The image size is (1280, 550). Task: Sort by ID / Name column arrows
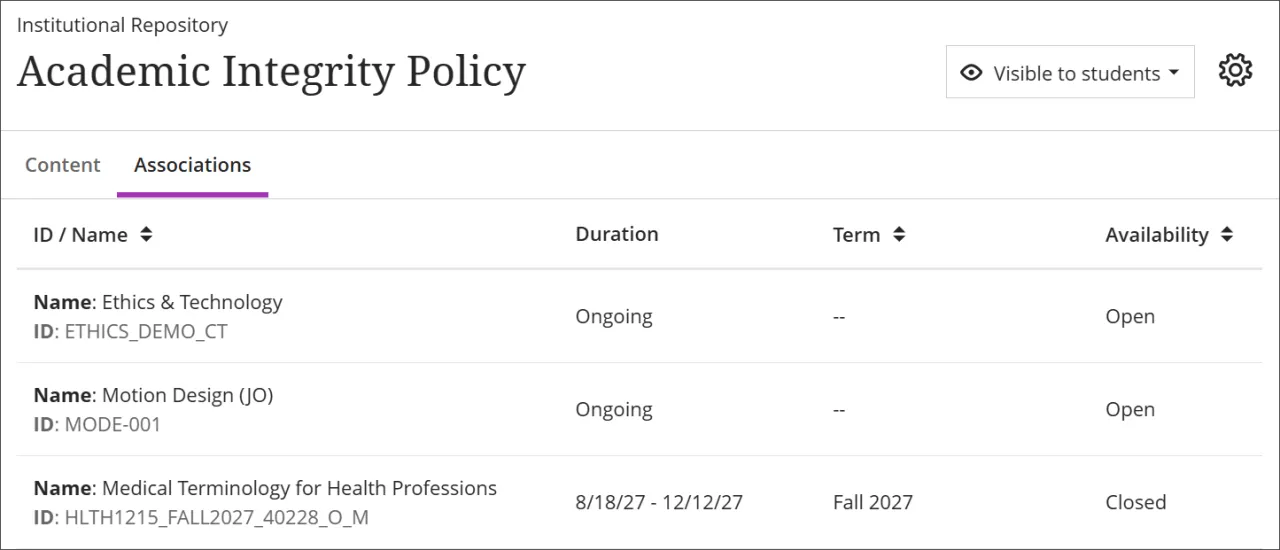146,235
